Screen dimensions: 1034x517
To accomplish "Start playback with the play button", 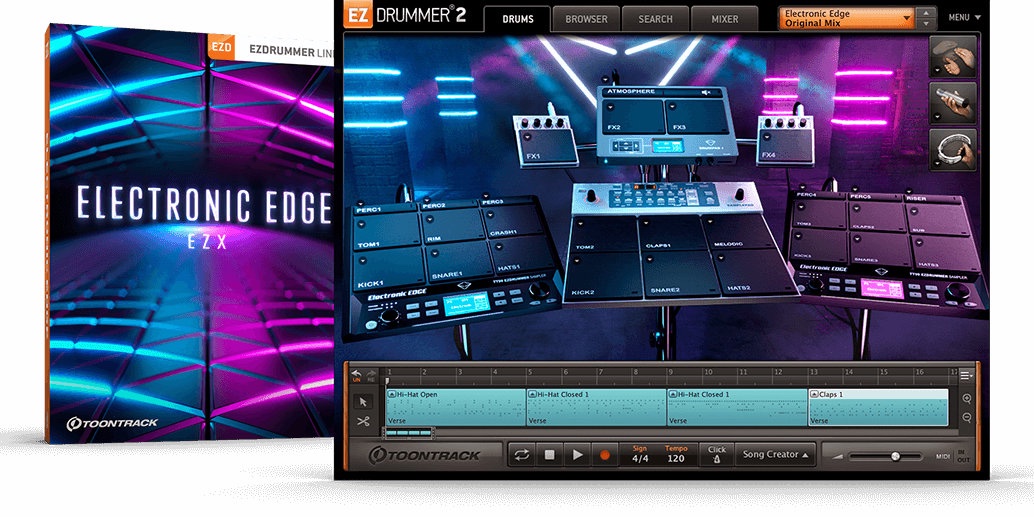I will (577, 455).
